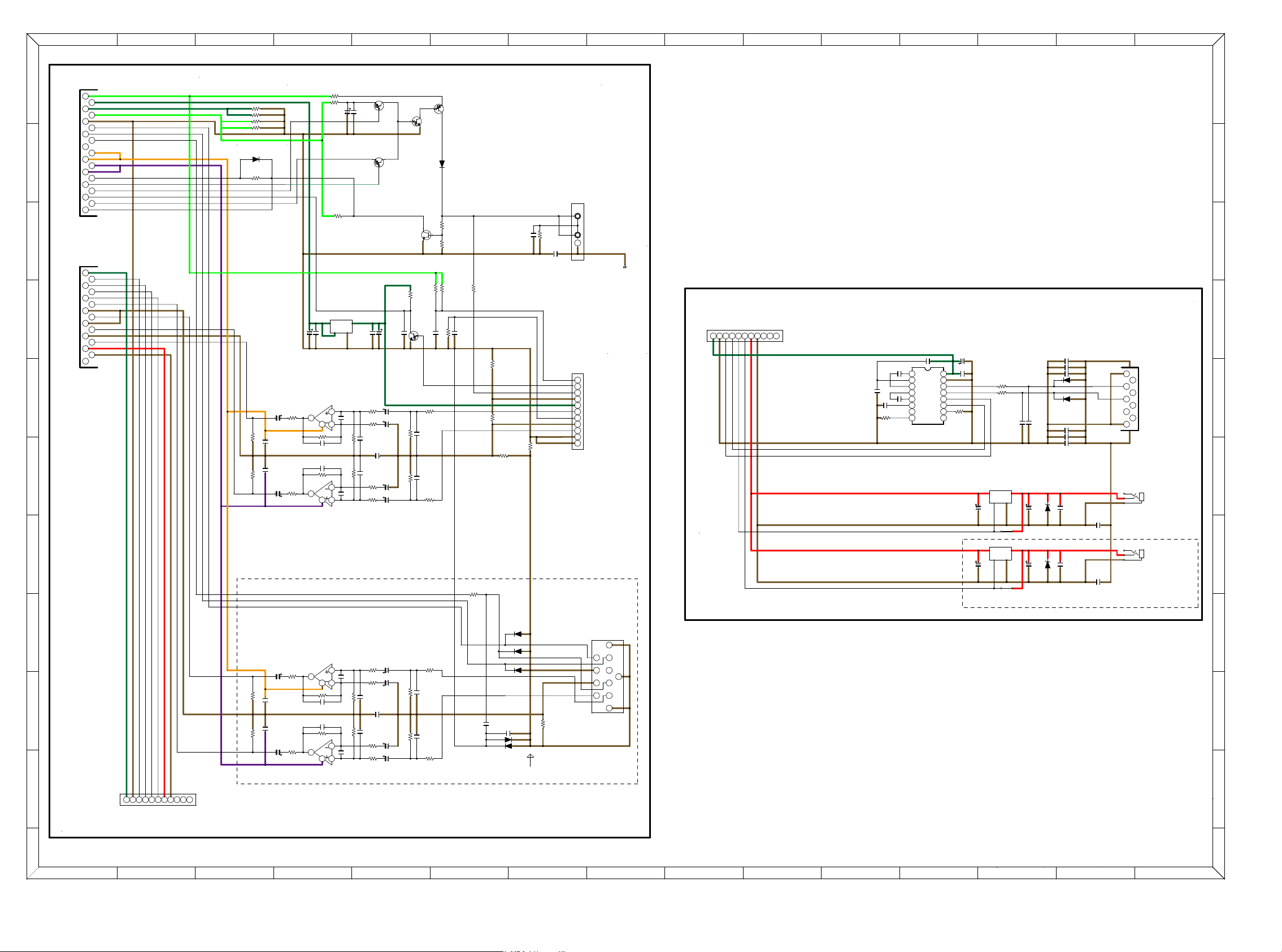Select the upper voltage regulator box
This screenshot has height=952, width=1282.
point(1000,497)
